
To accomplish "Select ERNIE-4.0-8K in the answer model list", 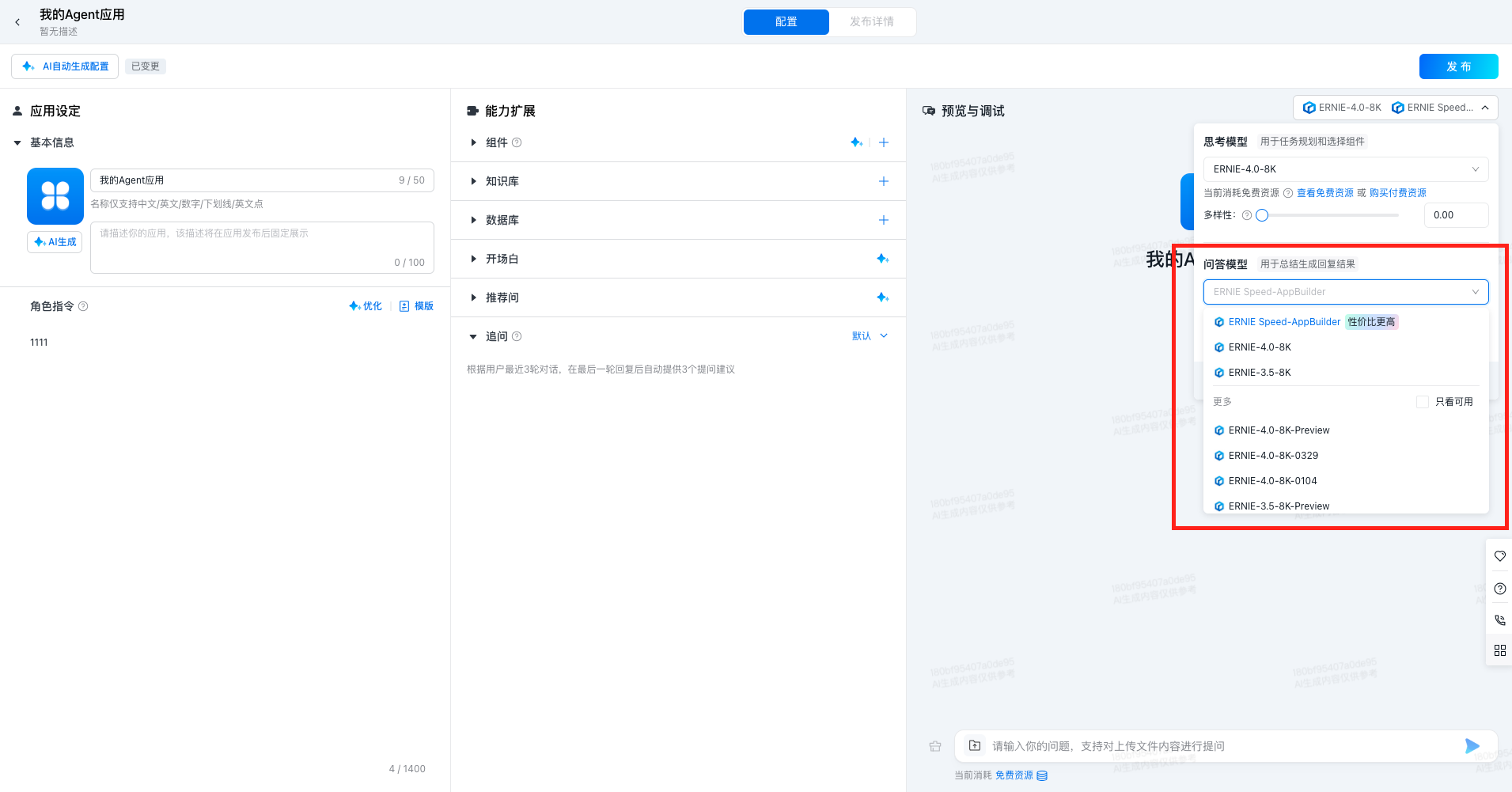I will (x=1346, y=347).
